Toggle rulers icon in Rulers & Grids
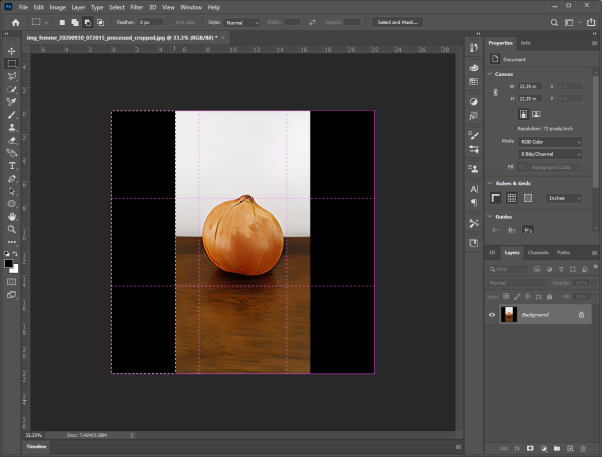Viewport: 602px width, 457px height. pos(496,198)
